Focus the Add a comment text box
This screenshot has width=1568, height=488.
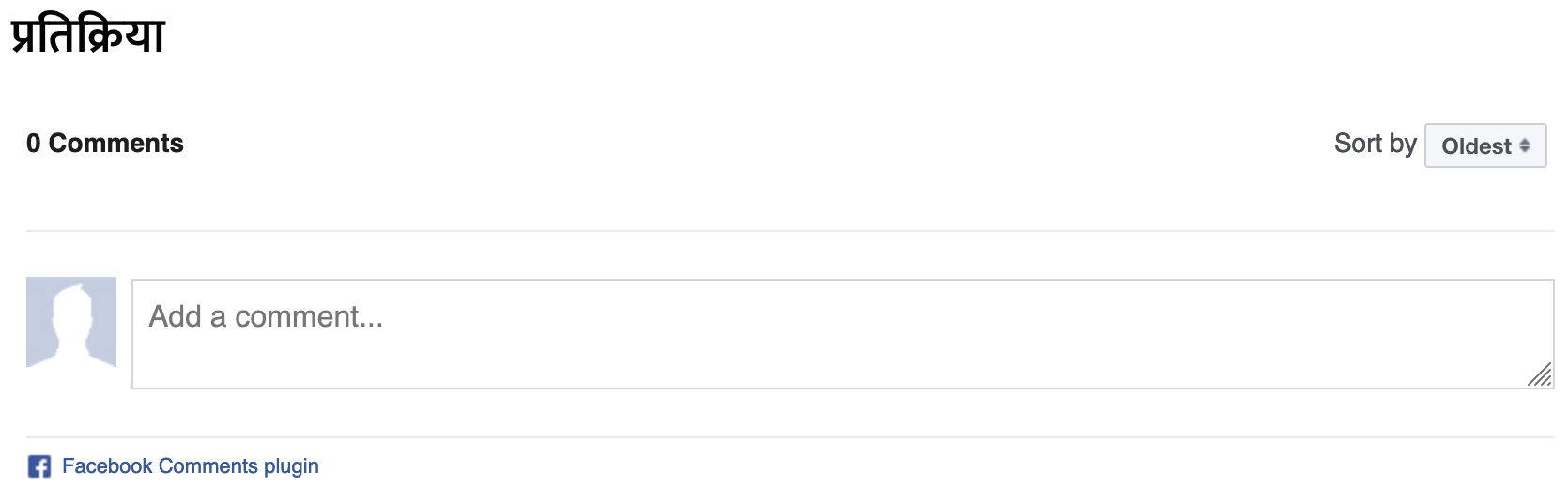(843, 334)
